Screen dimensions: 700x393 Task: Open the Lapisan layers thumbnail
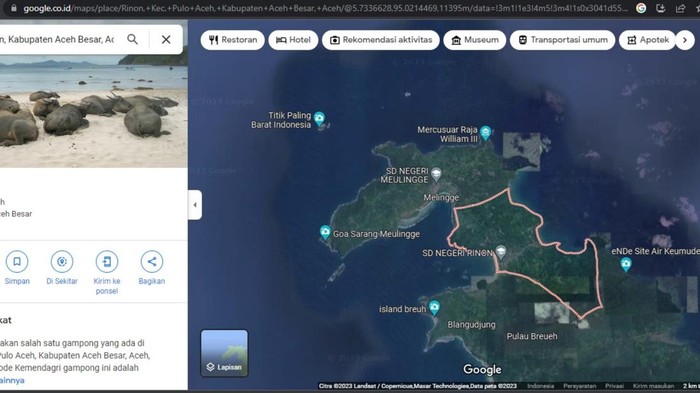pos(224,353)
